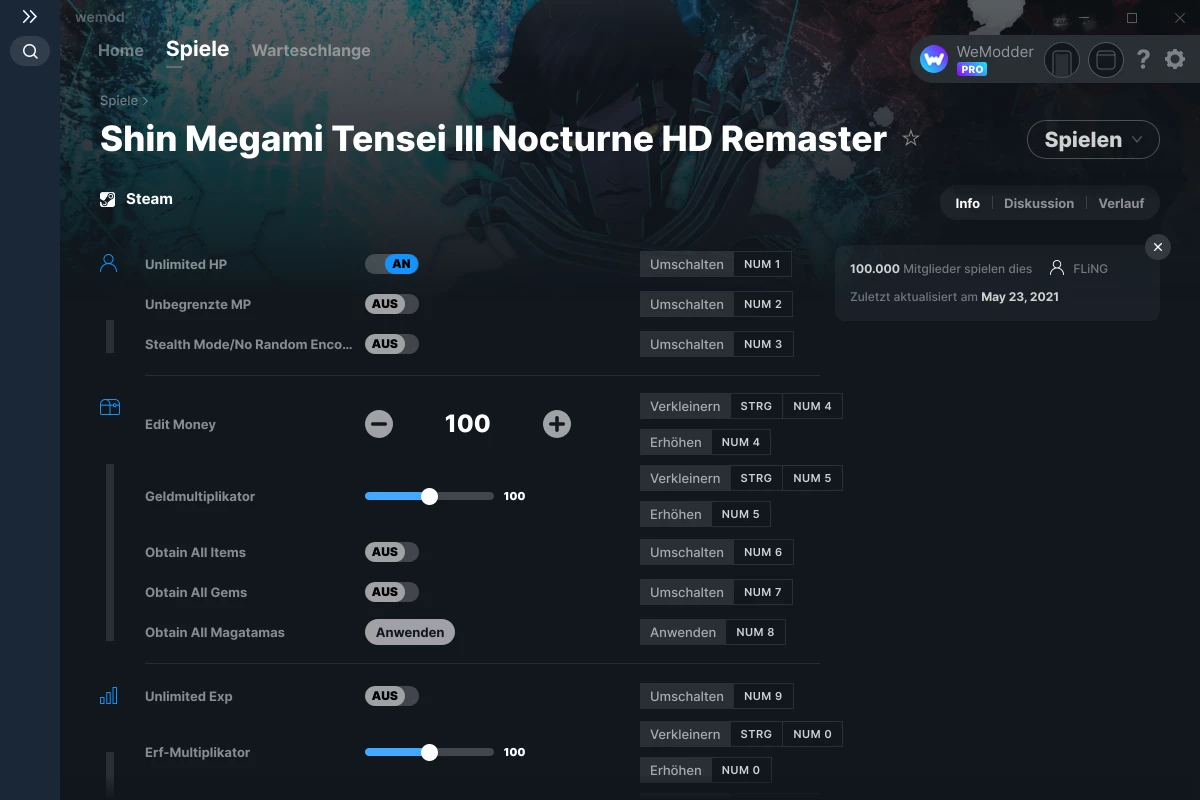Screen dimensions: 1200x800
Task: Expand the sidebar with the double-arrow chevron
Action: point(29,16)
